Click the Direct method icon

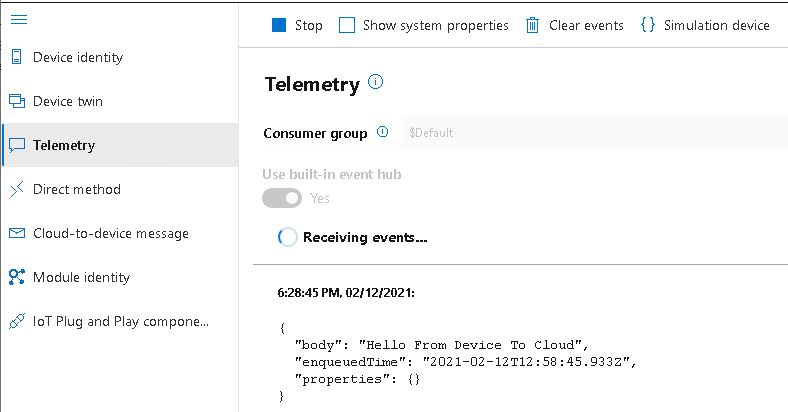[x=16, y=189]
